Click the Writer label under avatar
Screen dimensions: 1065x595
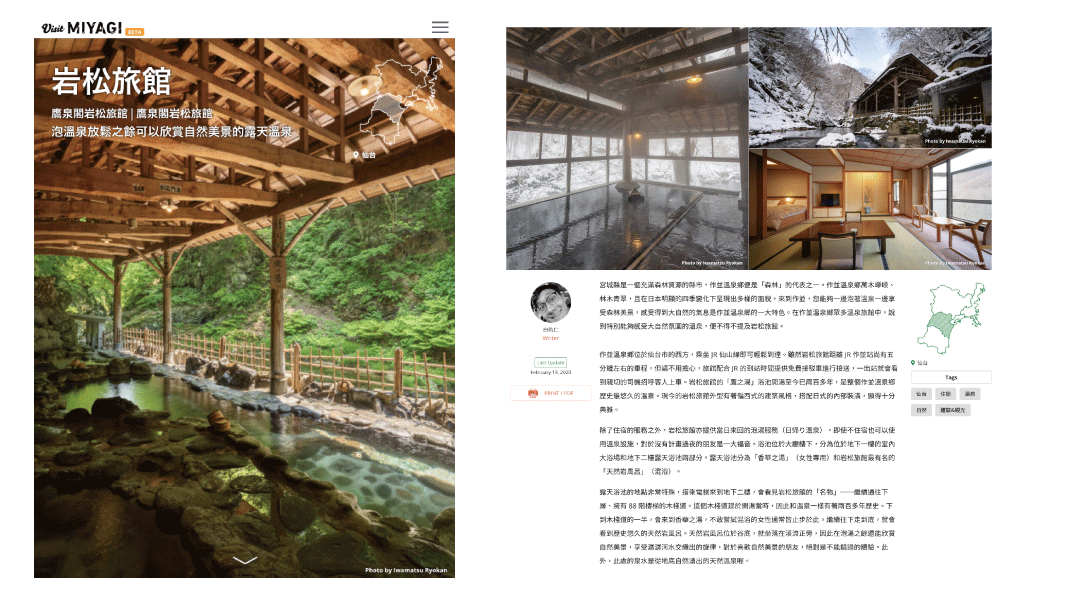pos(550,338)
